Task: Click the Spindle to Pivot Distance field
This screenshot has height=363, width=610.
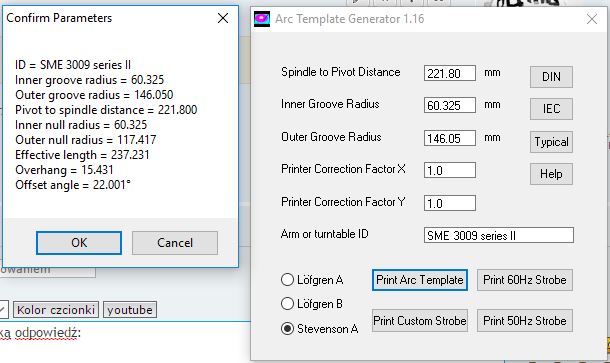Action: coord(450,73)
